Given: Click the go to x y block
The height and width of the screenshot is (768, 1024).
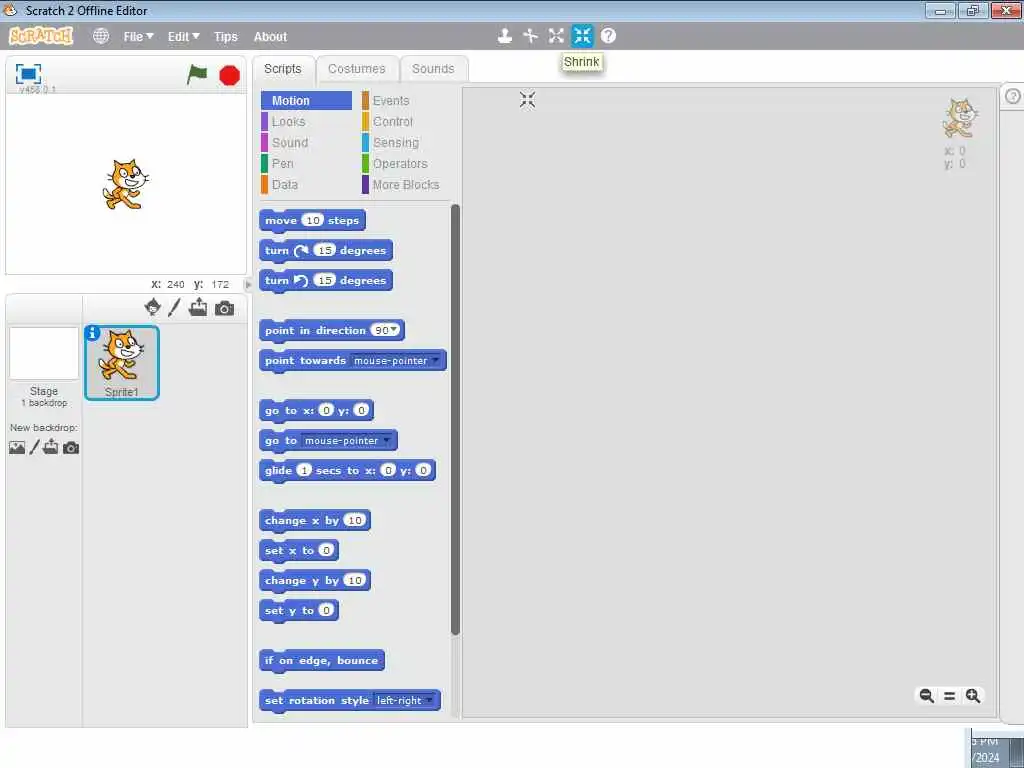Looking at the screenshot, I should [x=316, y=411].
